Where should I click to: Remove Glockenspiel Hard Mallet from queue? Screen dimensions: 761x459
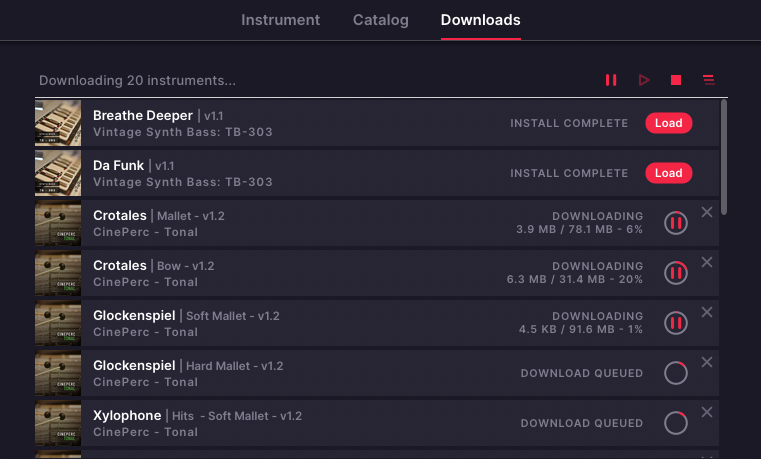click(x=707, y=362)
